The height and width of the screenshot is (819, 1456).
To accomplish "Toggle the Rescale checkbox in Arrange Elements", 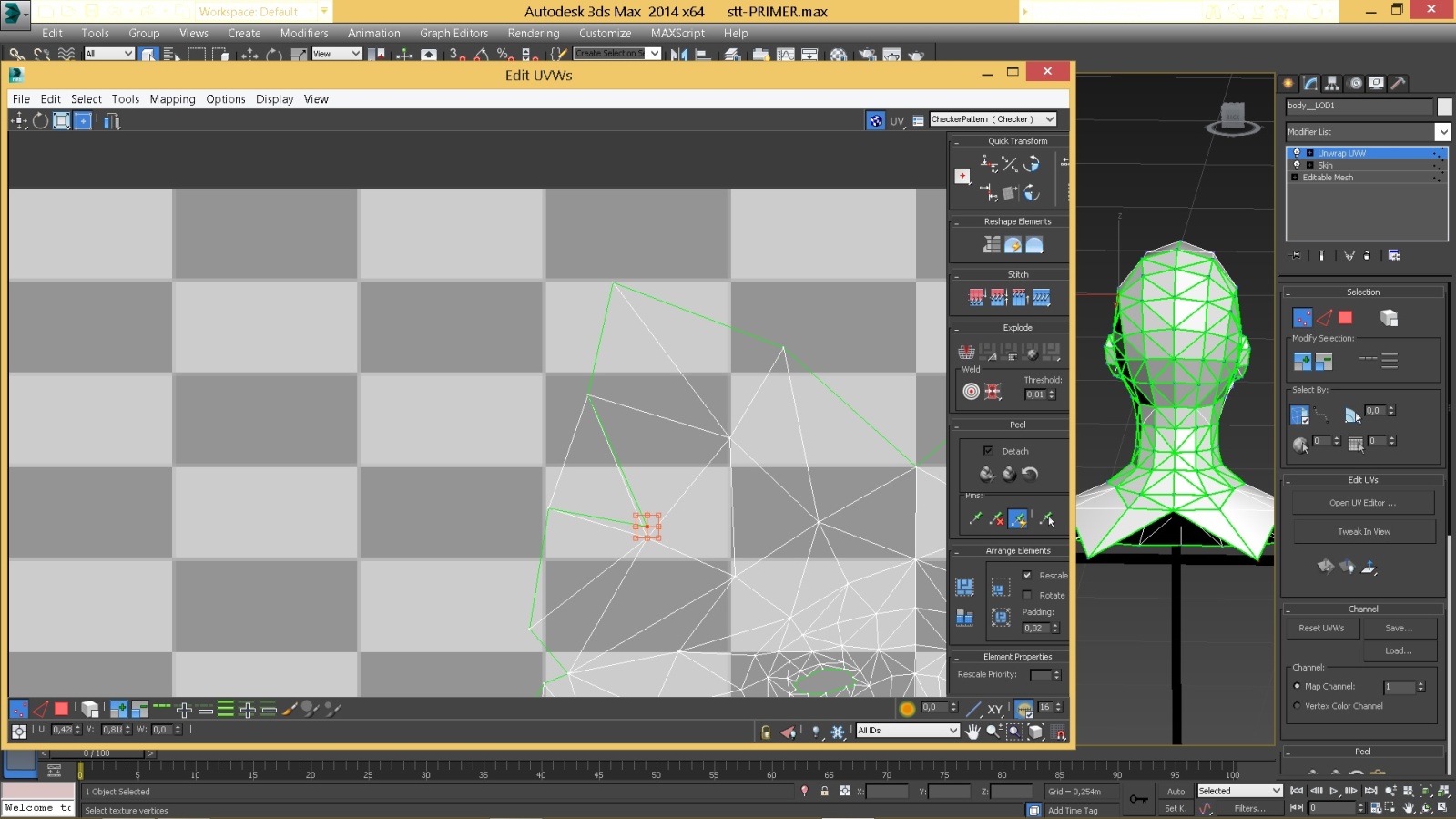I will [1027, 575].
